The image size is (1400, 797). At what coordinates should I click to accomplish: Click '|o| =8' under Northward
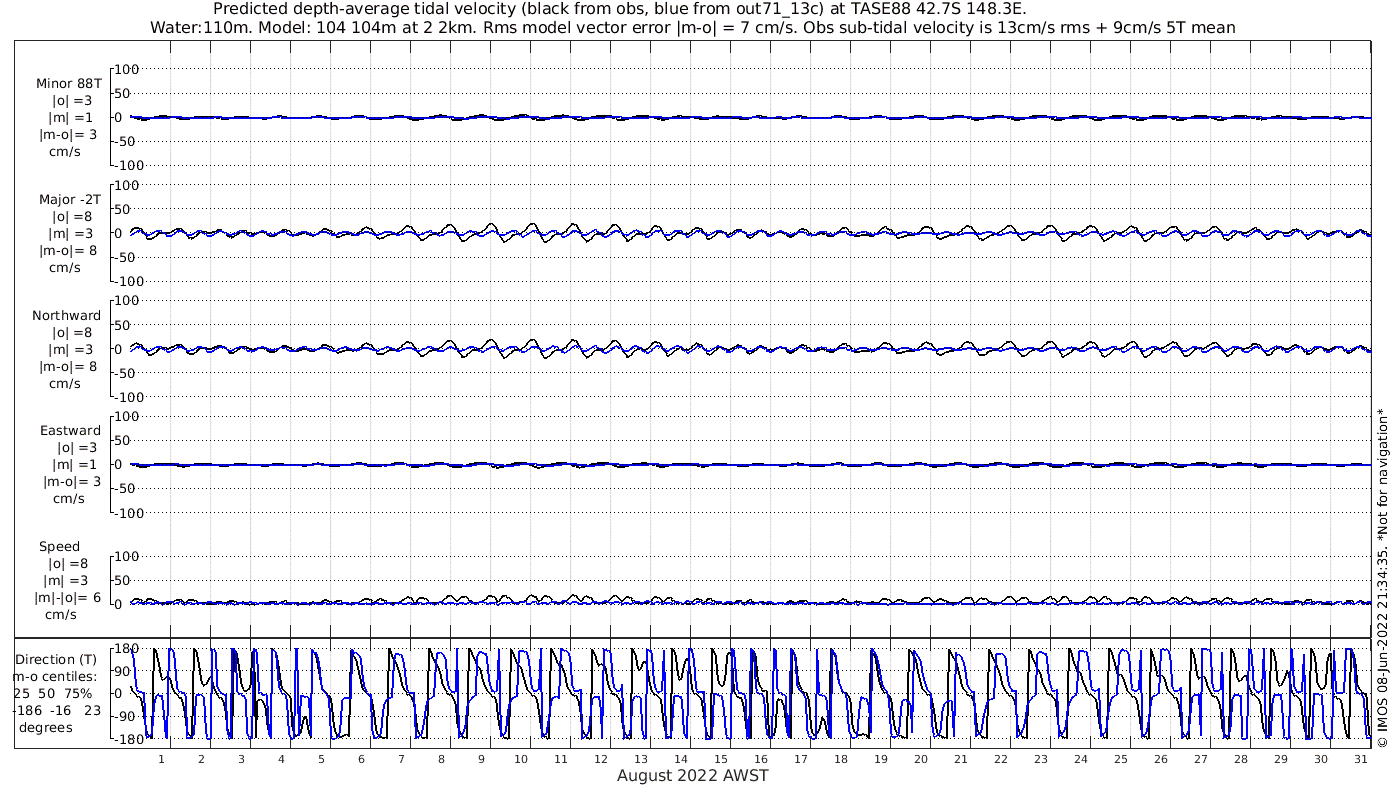(72, 333)
